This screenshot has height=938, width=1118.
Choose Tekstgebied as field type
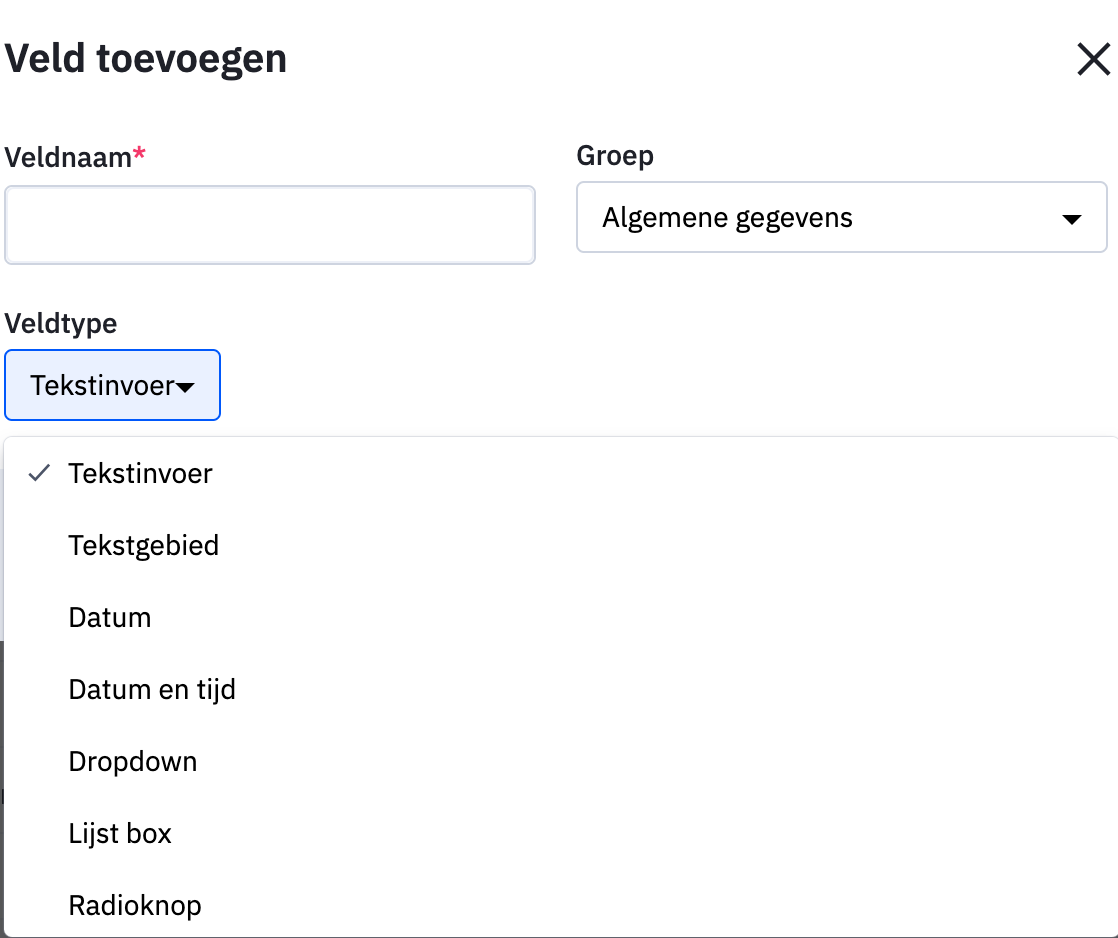[143, 545]
